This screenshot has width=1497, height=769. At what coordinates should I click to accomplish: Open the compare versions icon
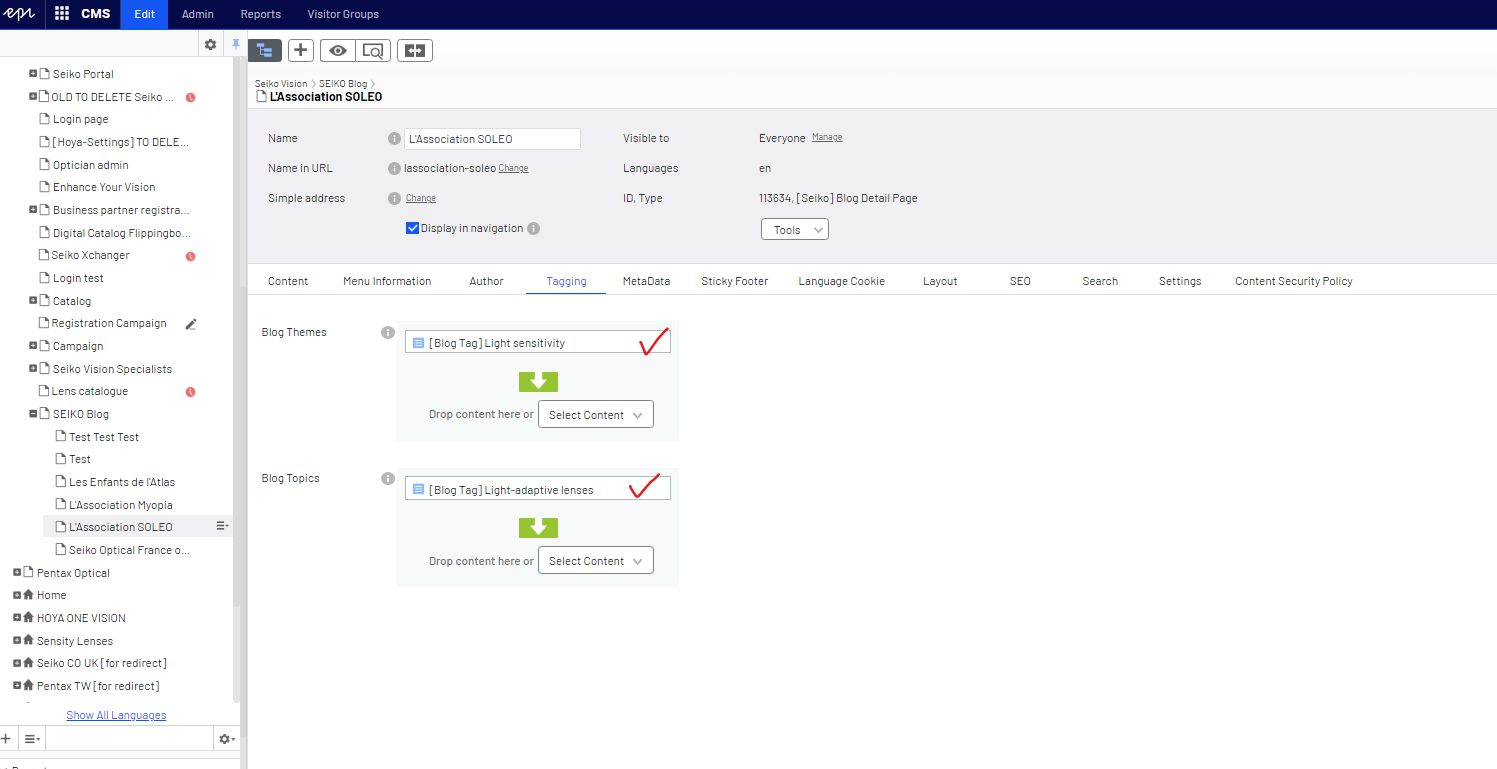(415, 50)
